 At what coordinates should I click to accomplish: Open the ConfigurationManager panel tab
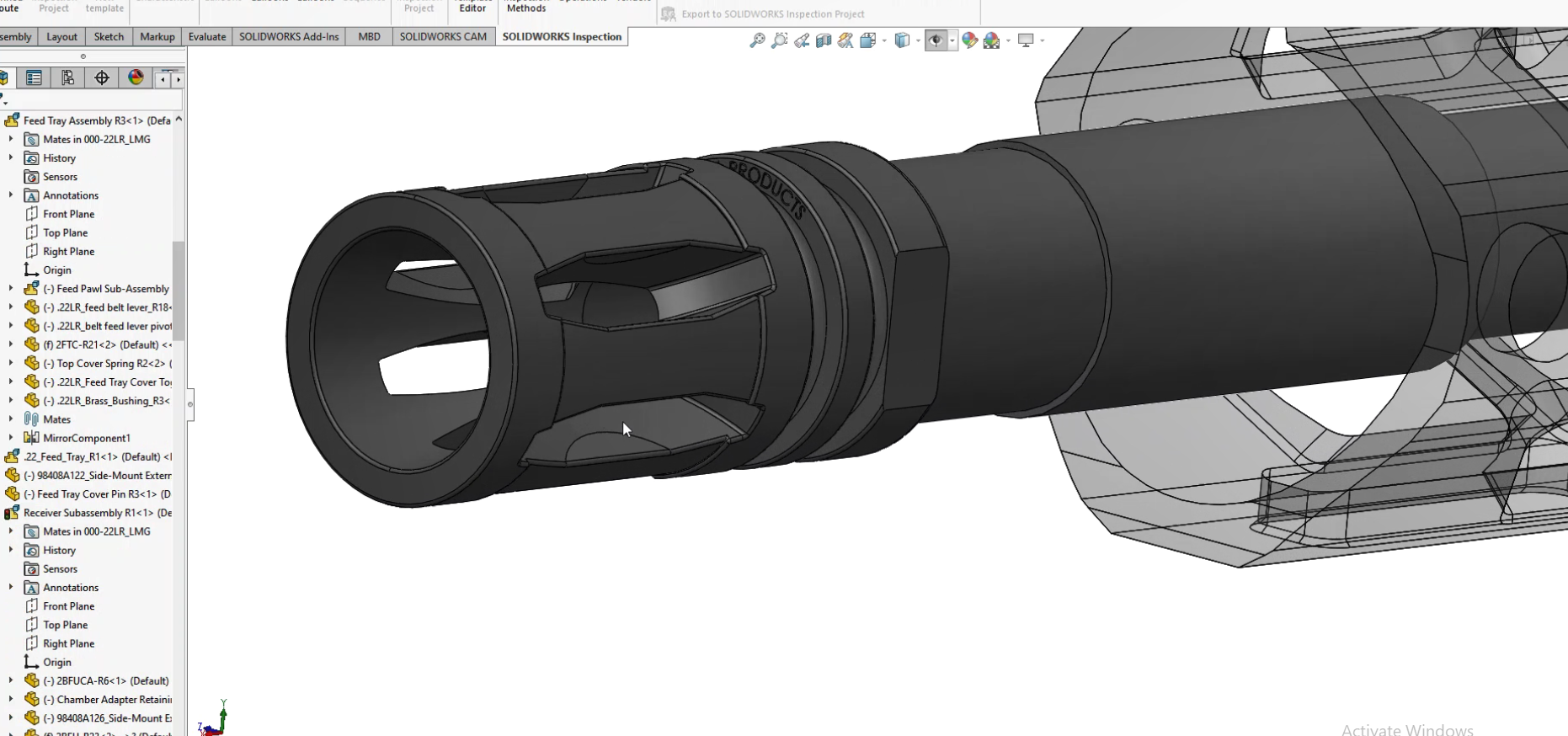(x=67, y=78)
